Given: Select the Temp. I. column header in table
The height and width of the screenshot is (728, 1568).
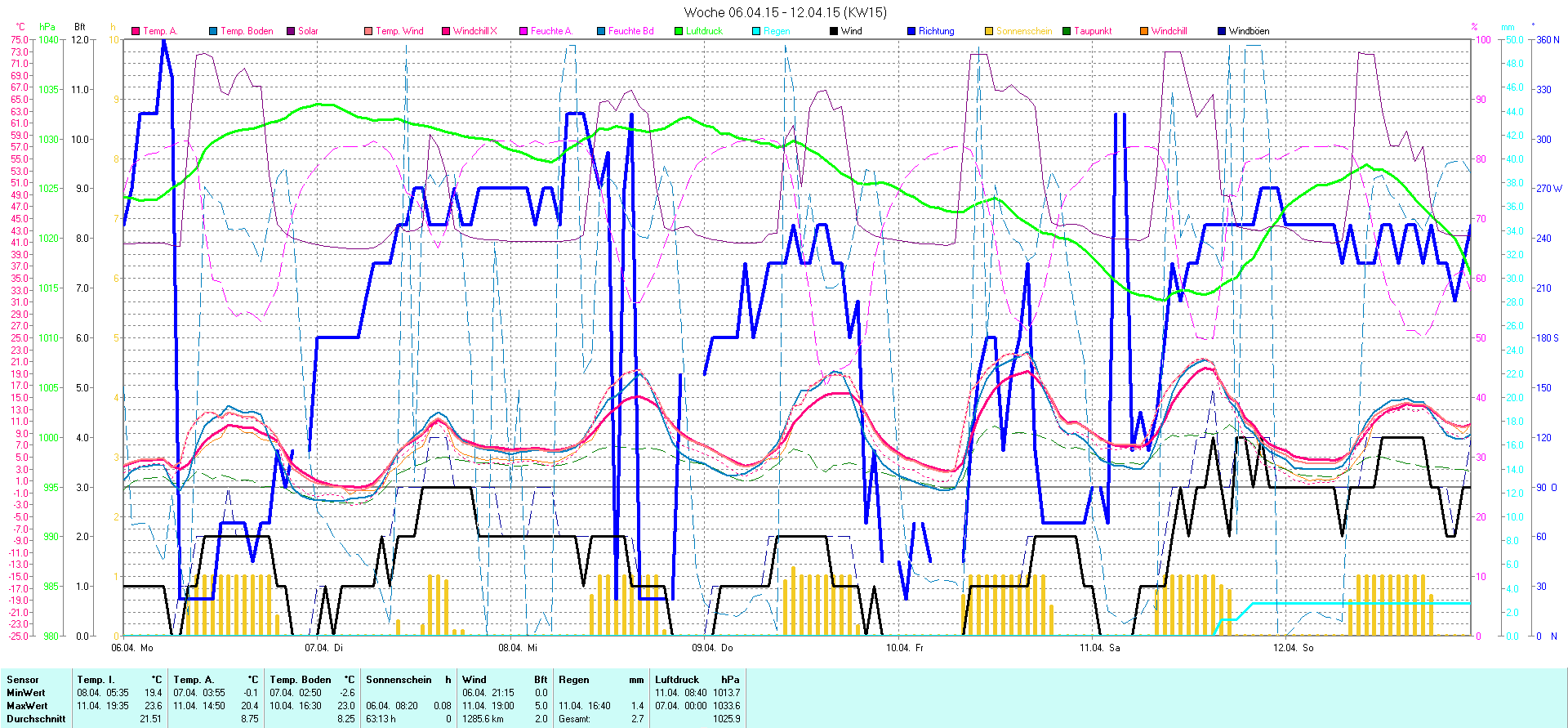Looking at the screenshot, I should (x=119, y=680).
